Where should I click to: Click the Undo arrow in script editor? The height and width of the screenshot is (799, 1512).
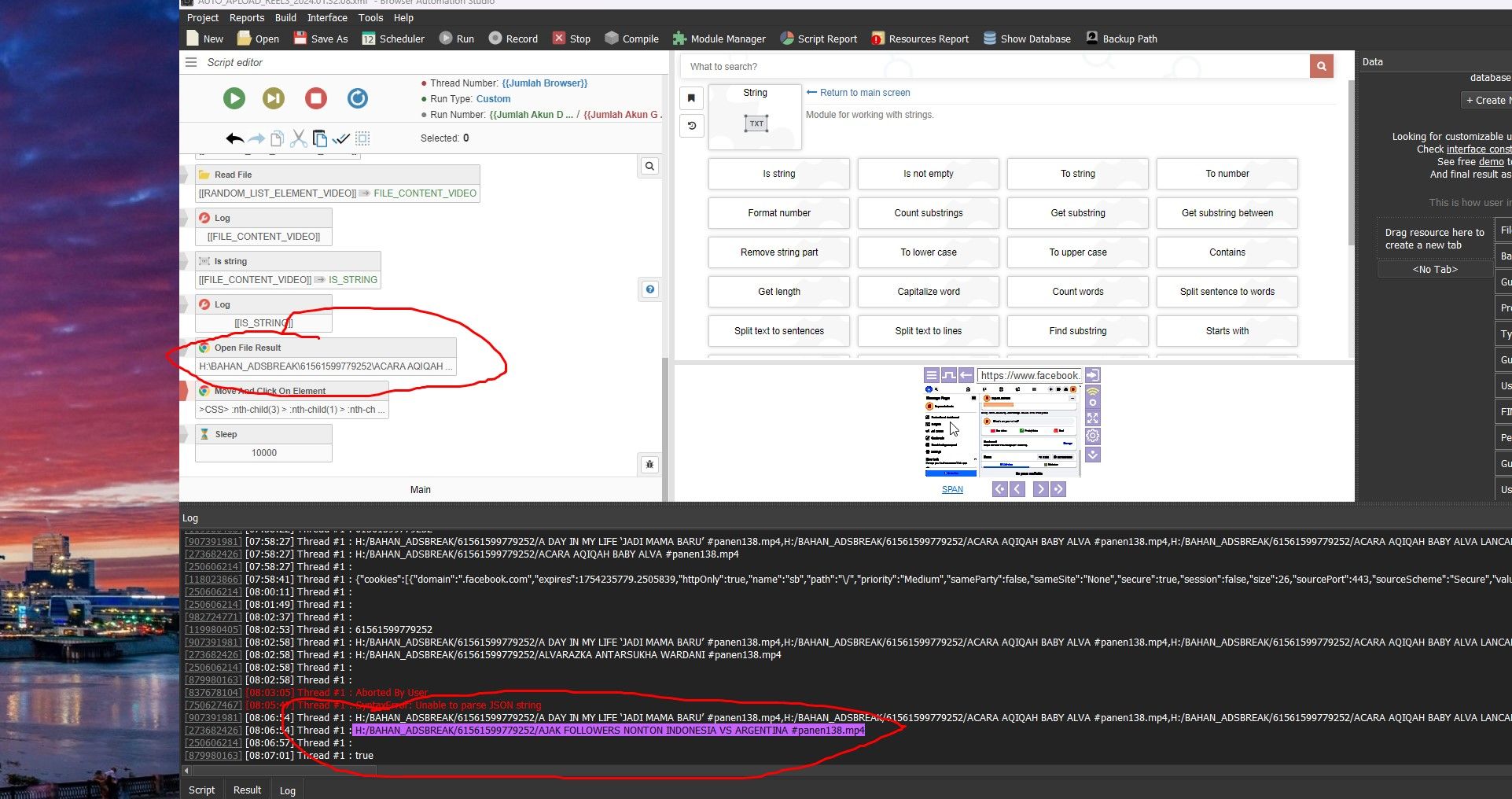234,139
